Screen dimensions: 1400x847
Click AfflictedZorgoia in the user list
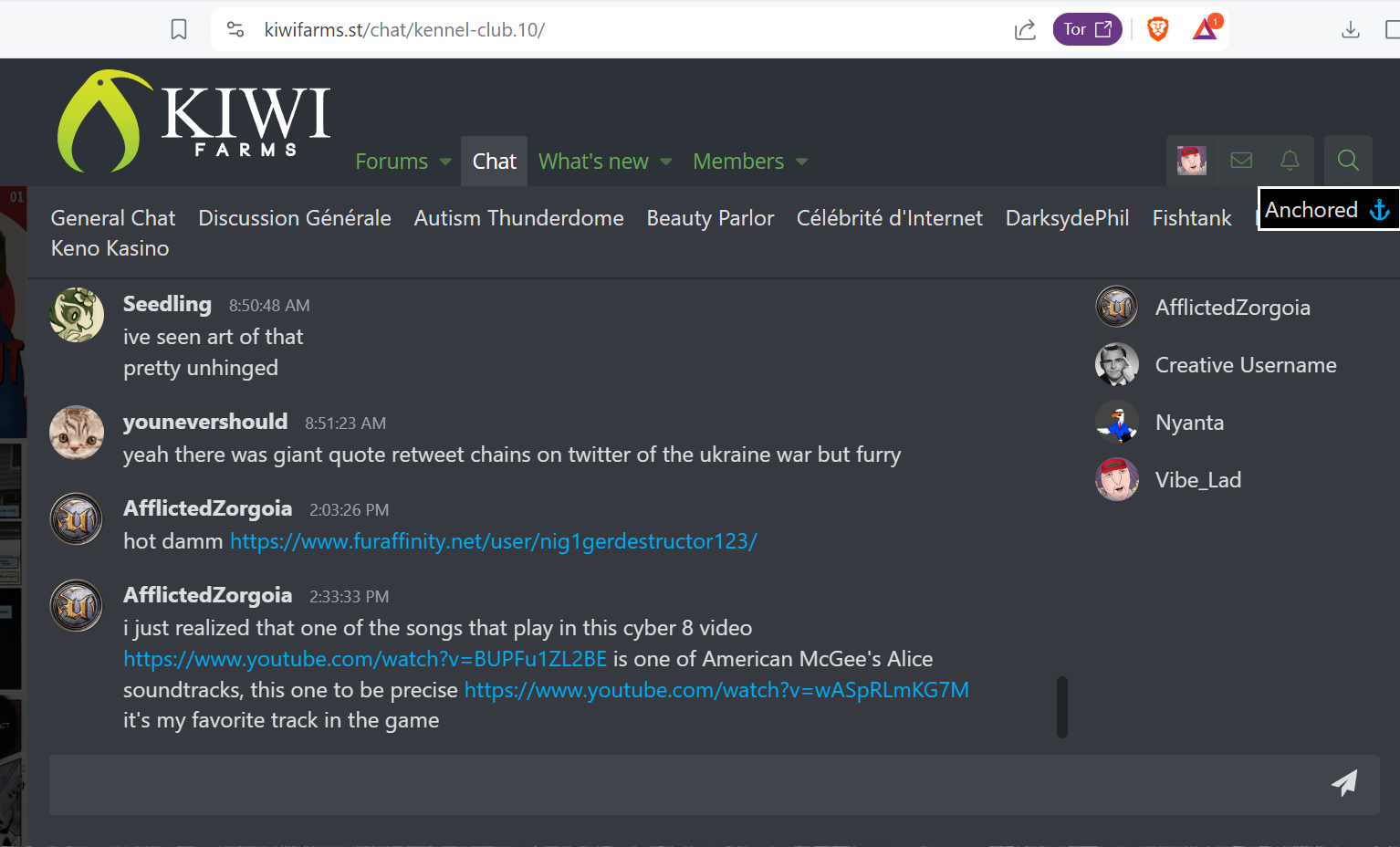coord(1232,308)
